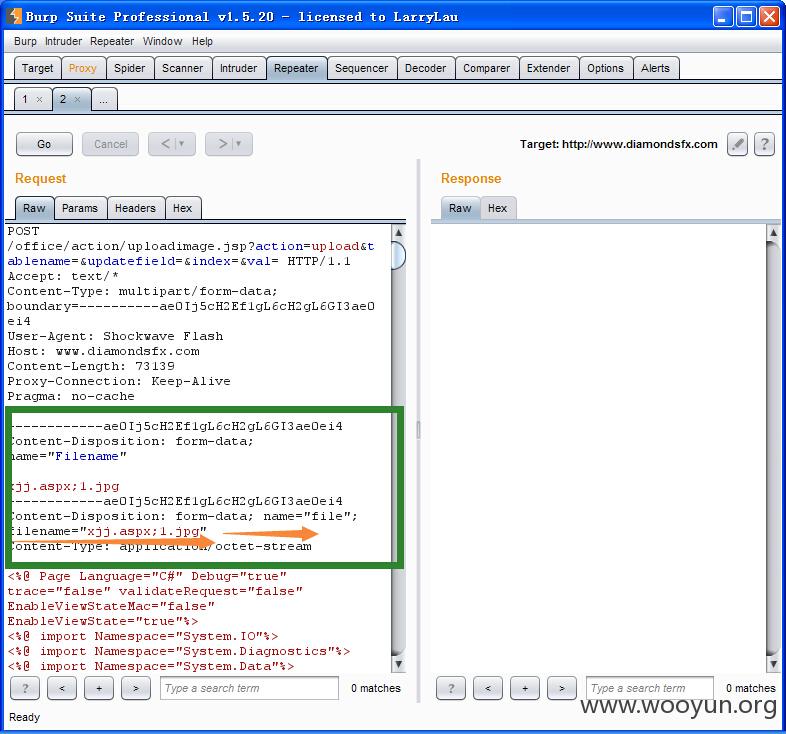Screen dimensions: 786x734
Task: Click the Burp Suite title bar logo icon
Action: (15, 17)
